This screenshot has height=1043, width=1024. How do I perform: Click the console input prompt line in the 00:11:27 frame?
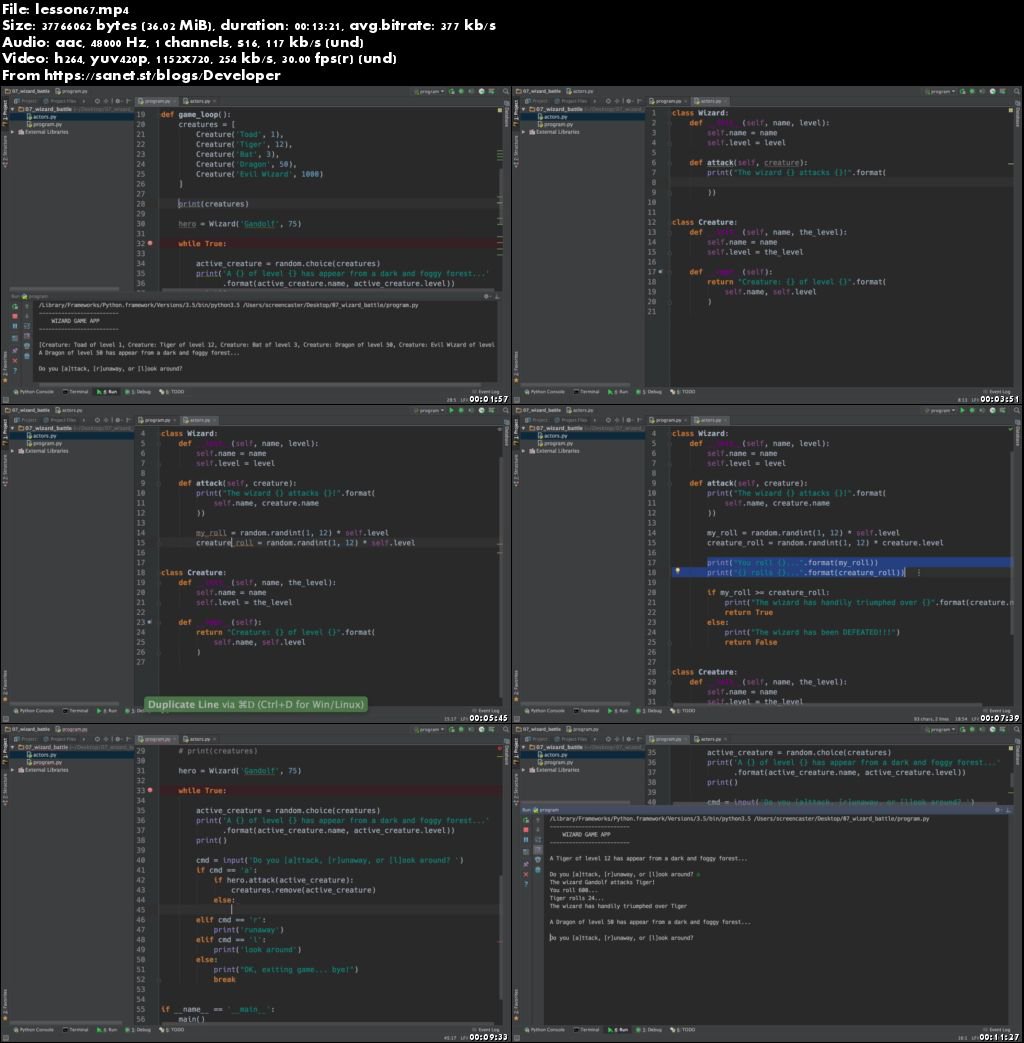tap(621, 938)
